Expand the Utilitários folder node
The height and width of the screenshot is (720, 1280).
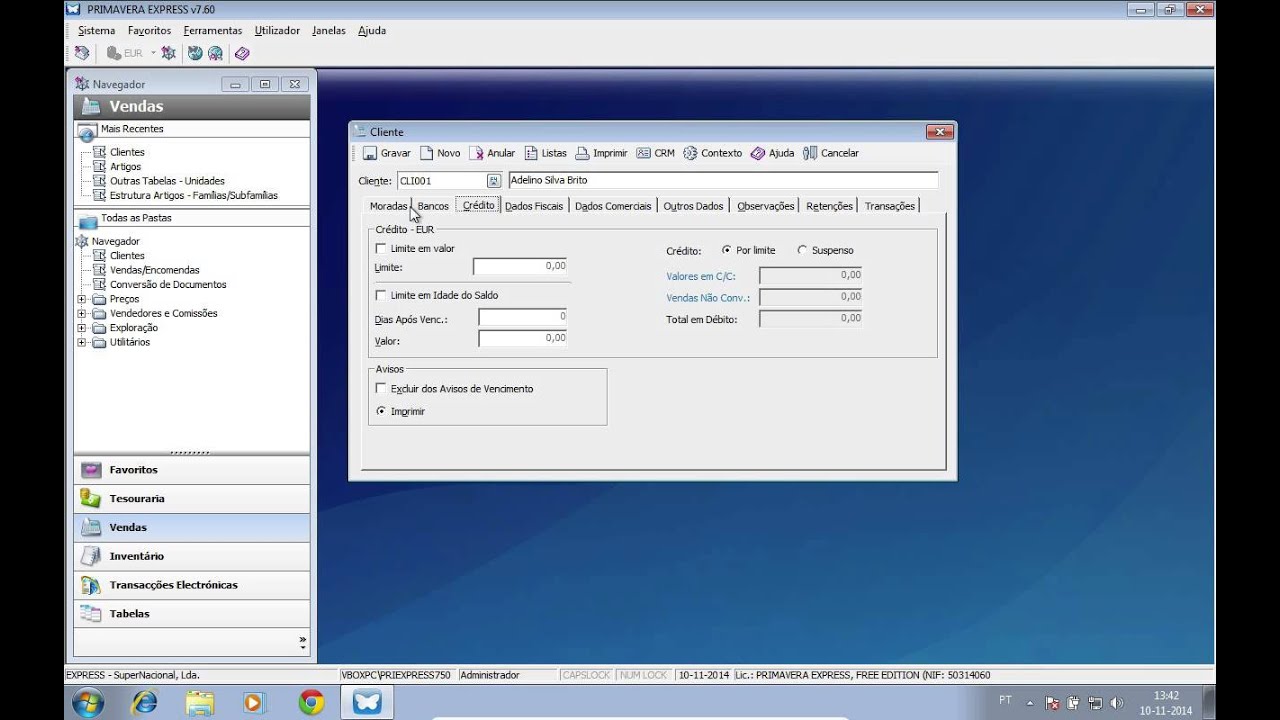pyautogui.click(x=82, y=342)
